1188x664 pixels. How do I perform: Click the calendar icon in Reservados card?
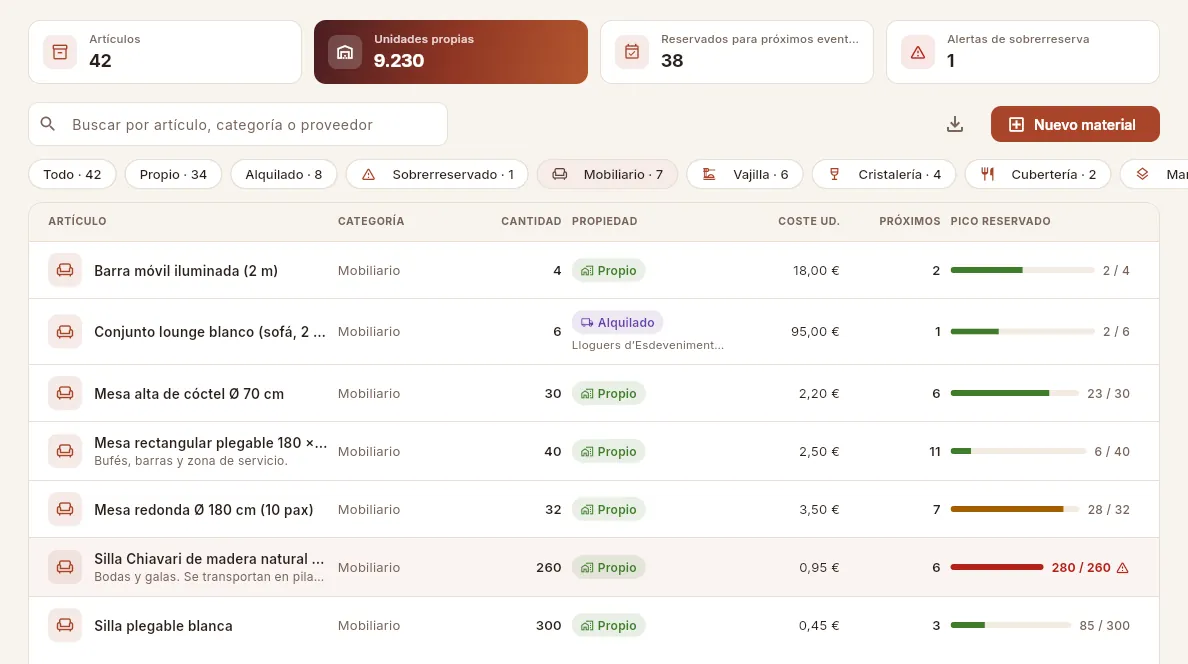point(632,52)
